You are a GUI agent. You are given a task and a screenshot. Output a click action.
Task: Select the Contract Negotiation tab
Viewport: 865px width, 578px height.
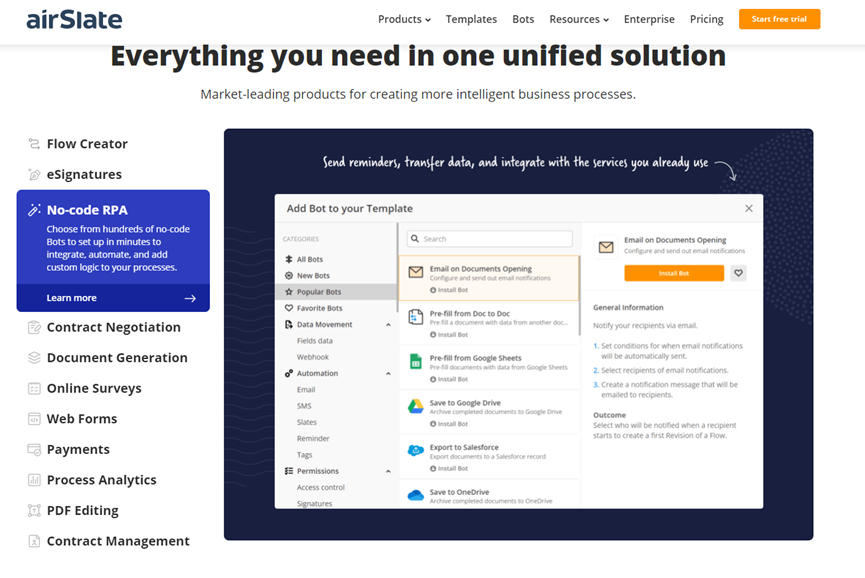pos(113,328)
